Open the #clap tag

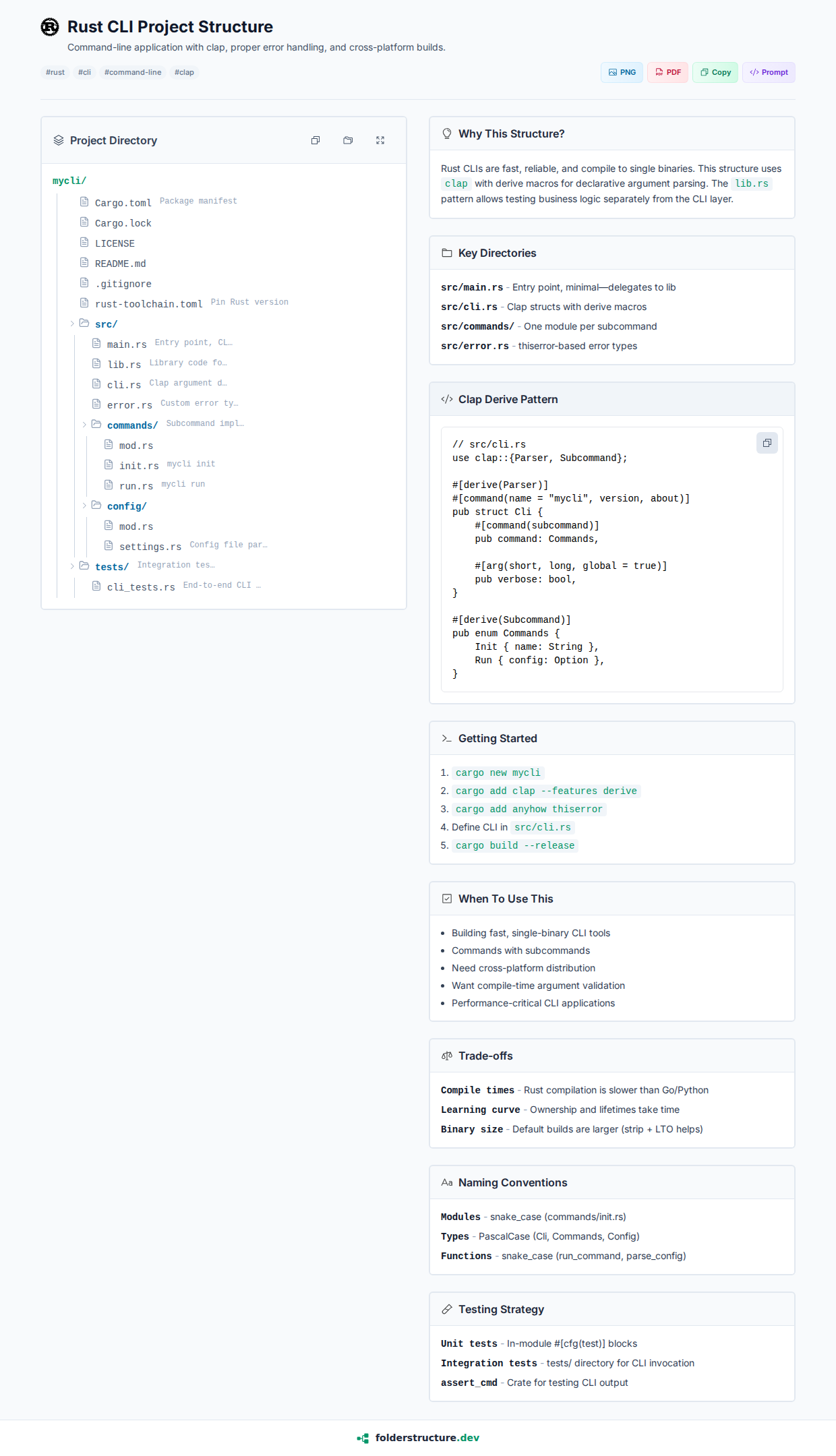coord(184,72)
